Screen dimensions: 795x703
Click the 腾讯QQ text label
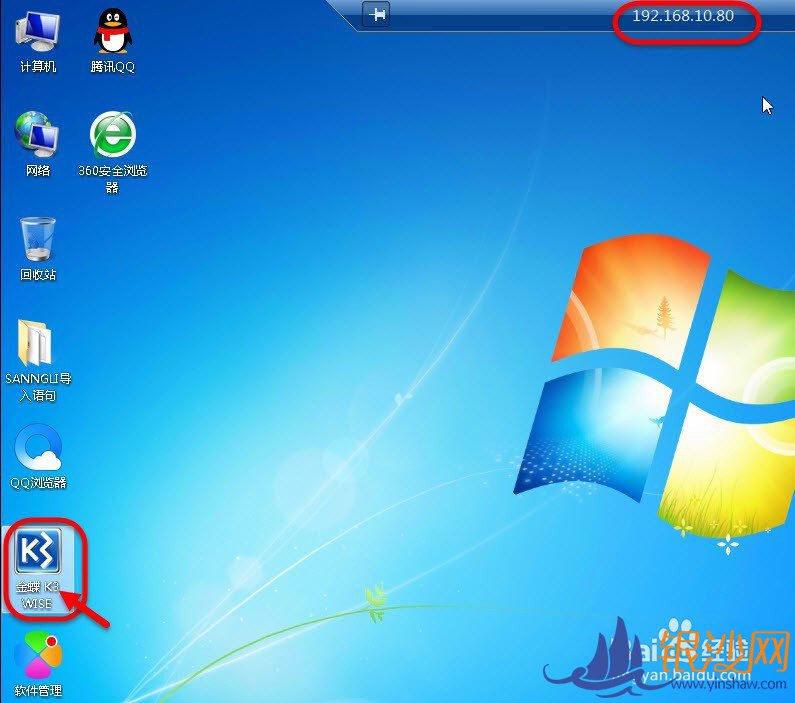click(112, 67)
